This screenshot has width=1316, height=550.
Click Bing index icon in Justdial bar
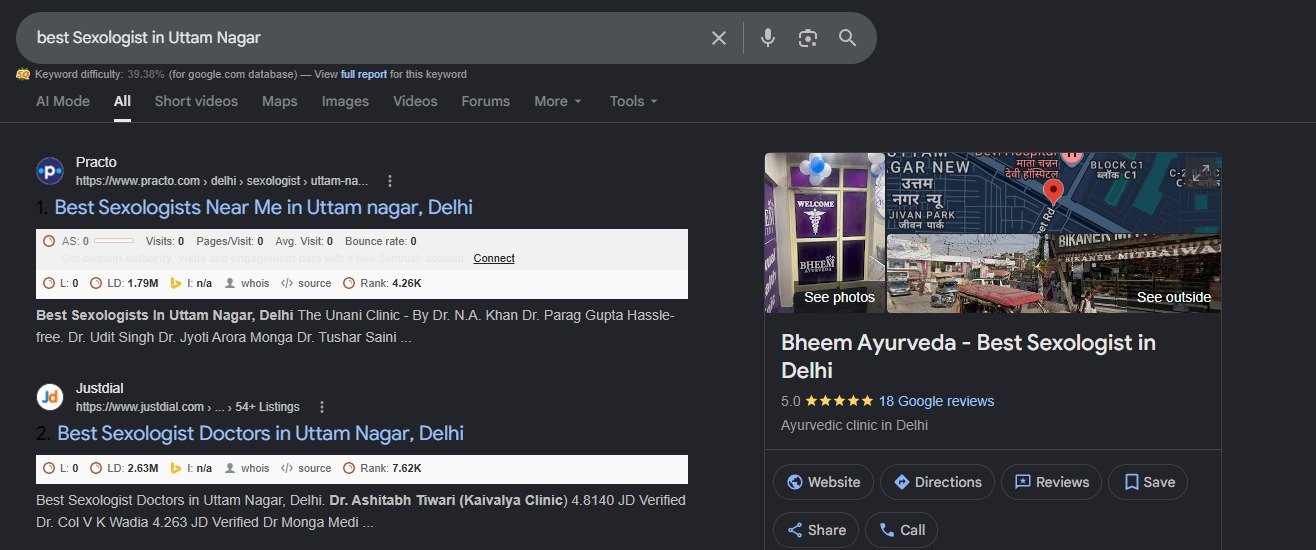(x=176, y=468)
